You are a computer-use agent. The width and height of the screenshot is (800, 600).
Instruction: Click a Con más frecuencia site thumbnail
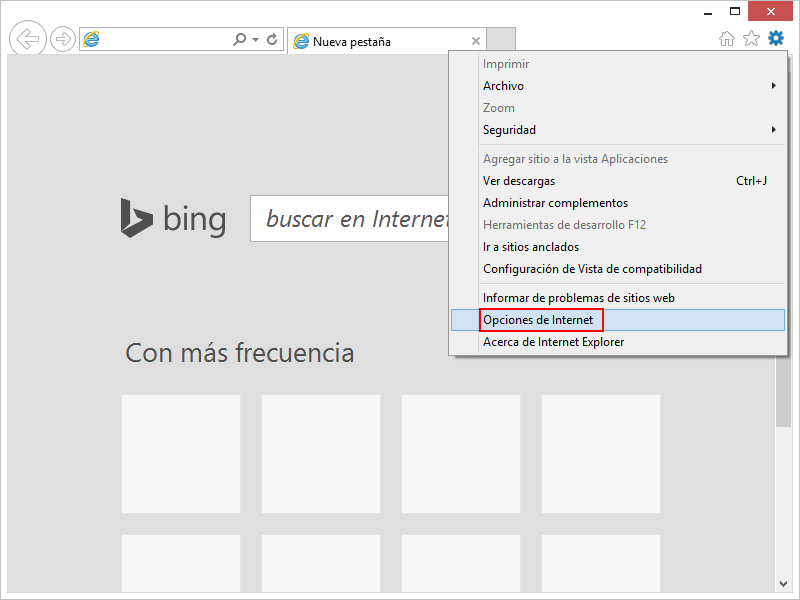(x=180, y=454)
